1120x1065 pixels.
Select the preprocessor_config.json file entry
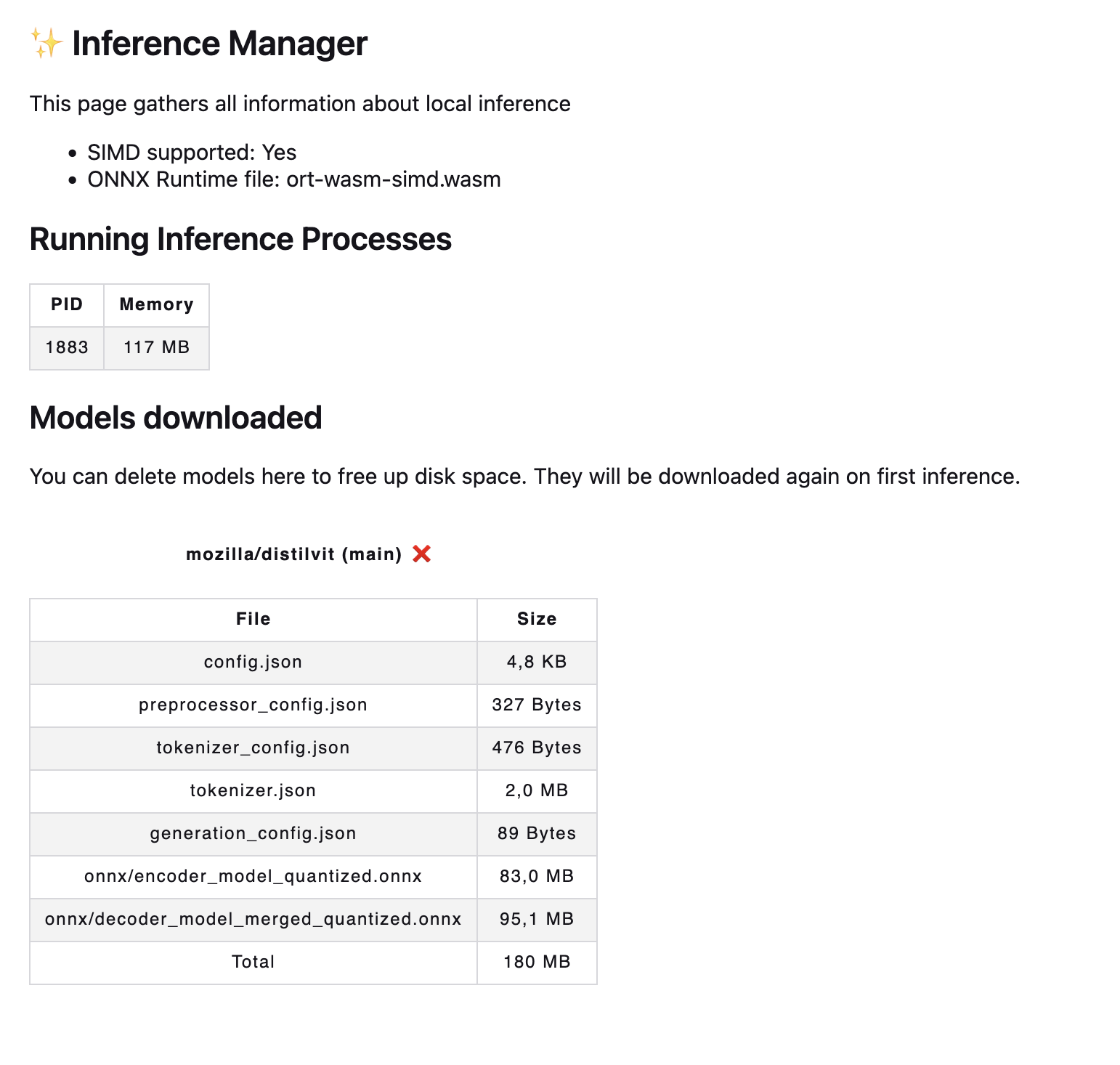[x=253, y=705]
